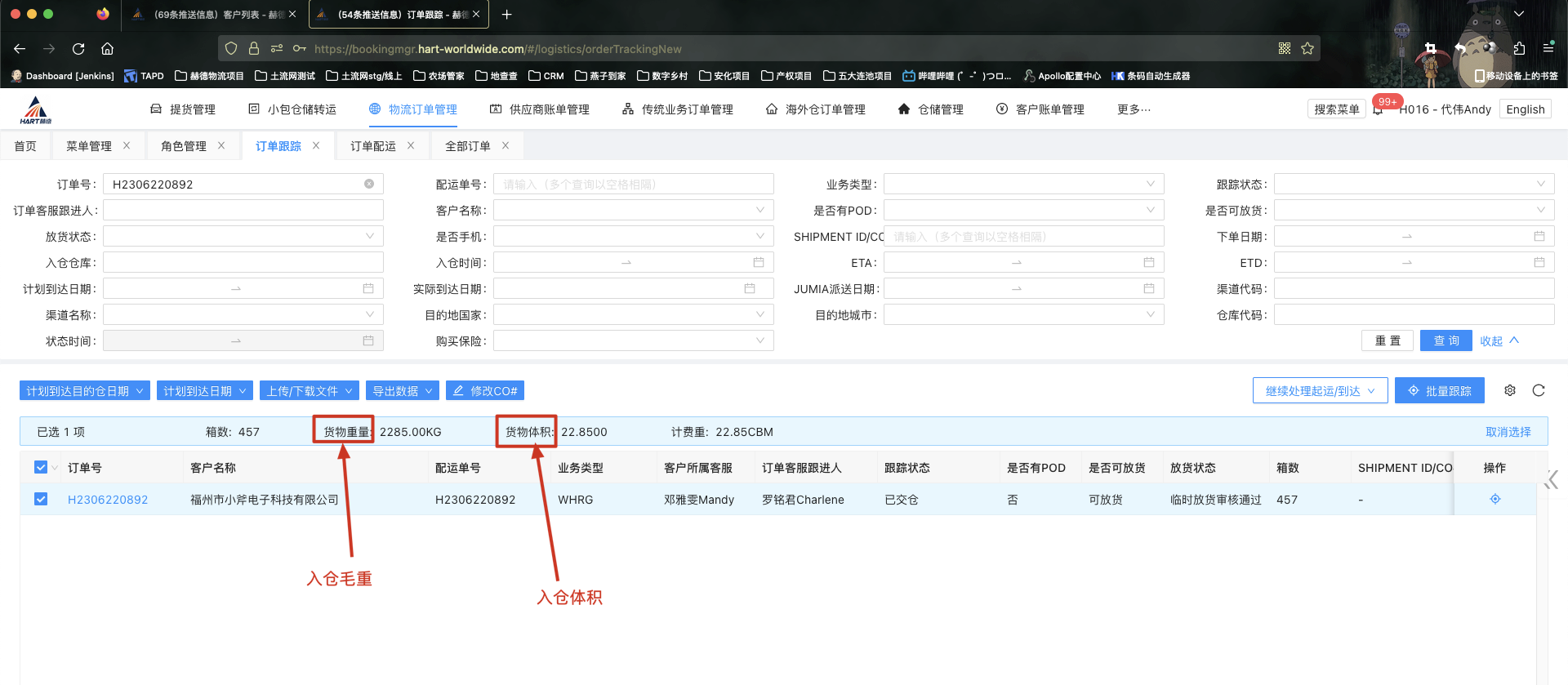Open the 仓储管理 menu
The height and width of the screenshot is (685, 1568).
tap(931, 109)
